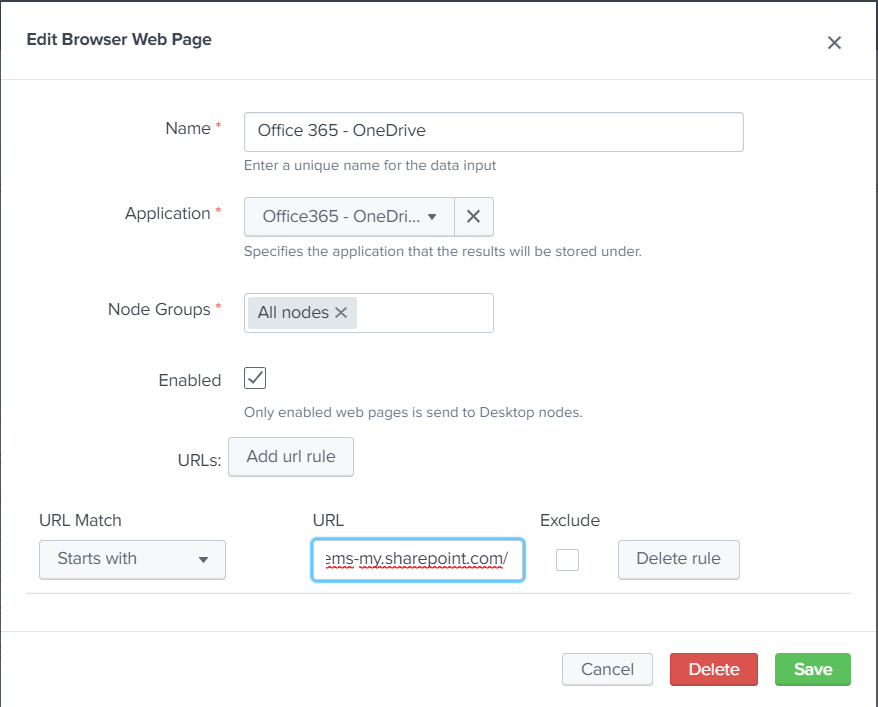Remove the All nodes tag via its X
This screenshot has width=878, height=707.
click(x=341, y=313)
